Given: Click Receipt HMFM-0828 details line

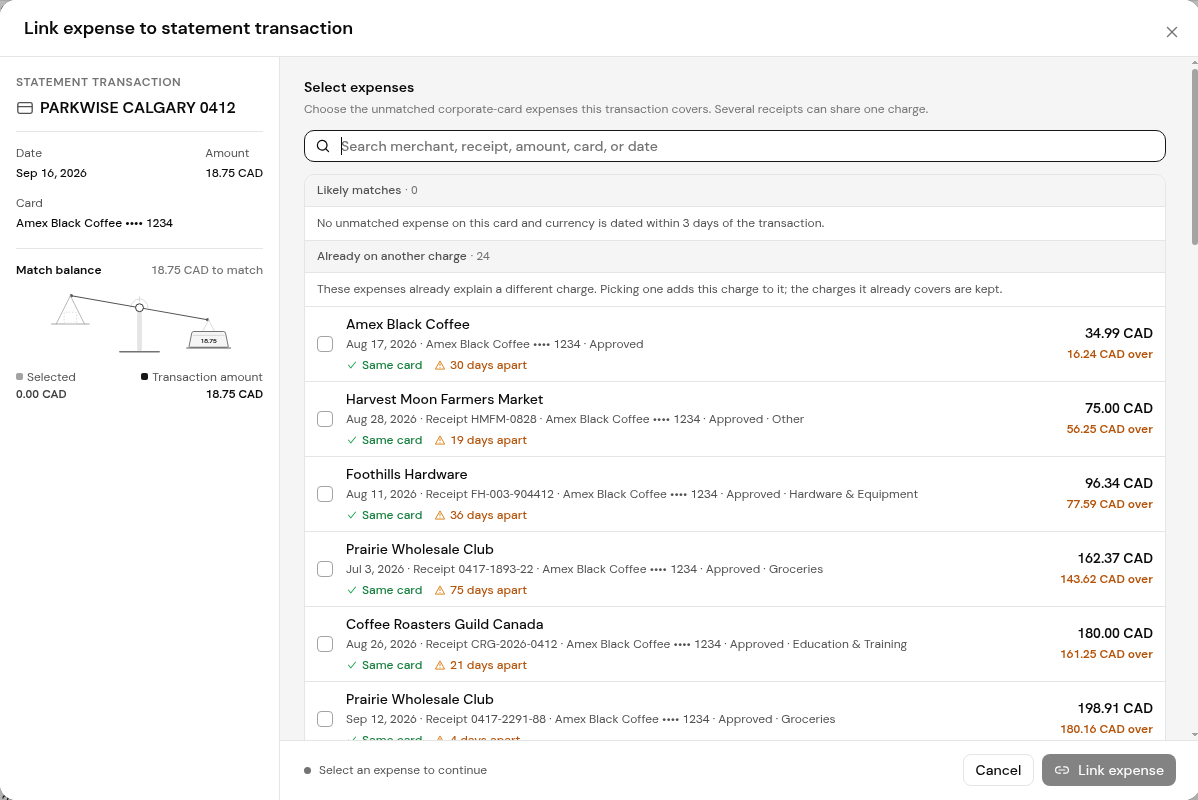Looking at the screenshot, I should [x=575, y=419].
